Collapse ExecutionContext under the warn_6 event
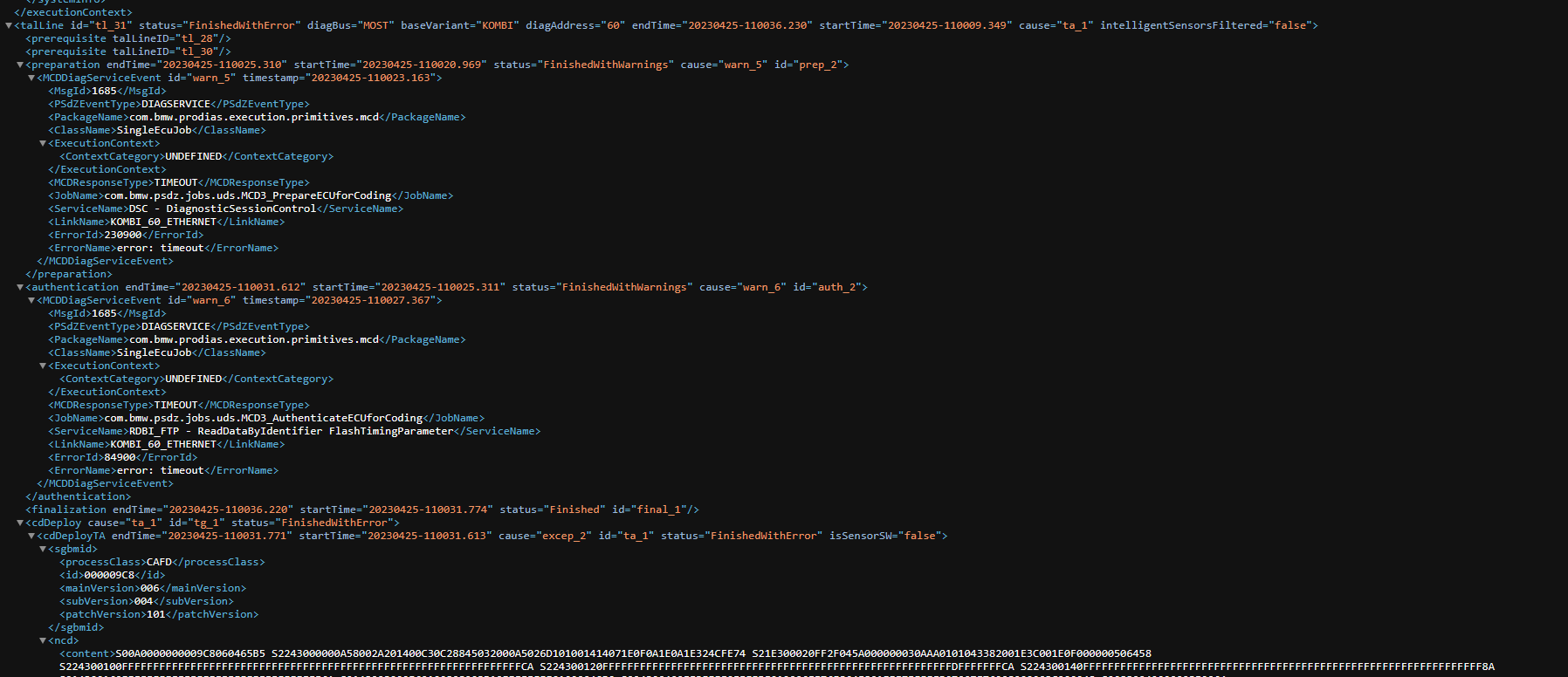Viewport: 1568px width, 677px height. [43, 366]
